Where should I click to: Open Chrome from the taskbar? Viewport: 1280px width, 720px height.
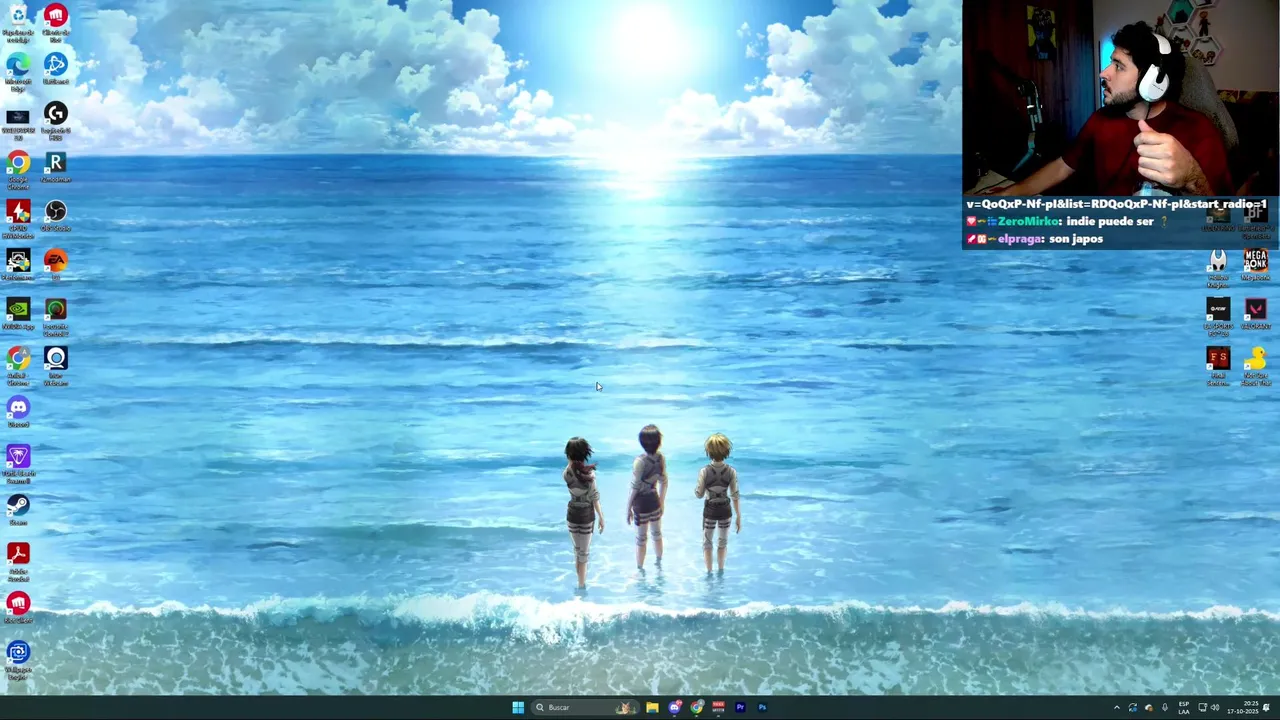tap(697, 707)
